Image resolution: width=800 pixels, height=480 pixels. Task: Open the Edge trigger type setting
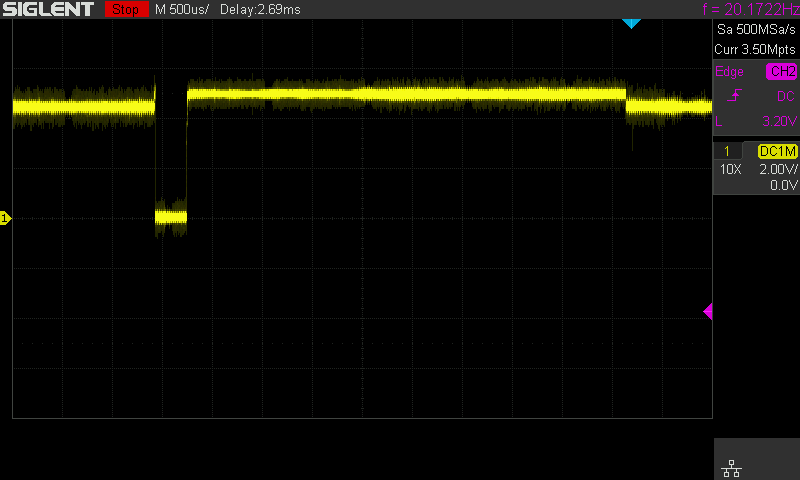click(729, 72)
